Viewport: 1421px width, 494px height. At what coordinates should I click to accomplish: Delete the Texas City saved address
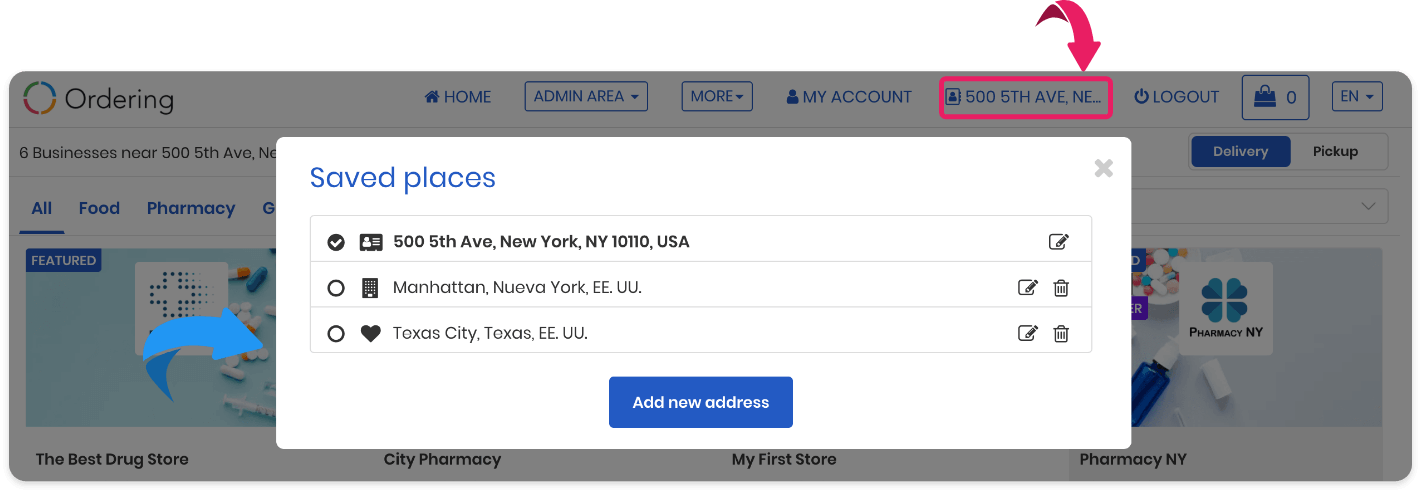(1061, 333)
